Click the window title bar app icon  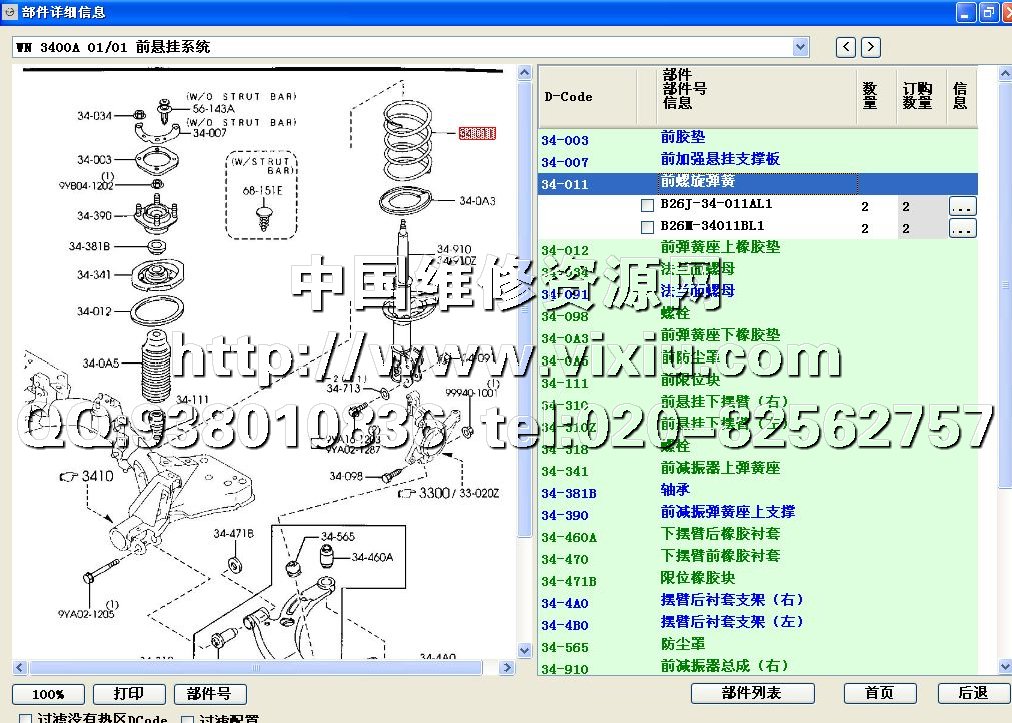(x=10, y=12)
